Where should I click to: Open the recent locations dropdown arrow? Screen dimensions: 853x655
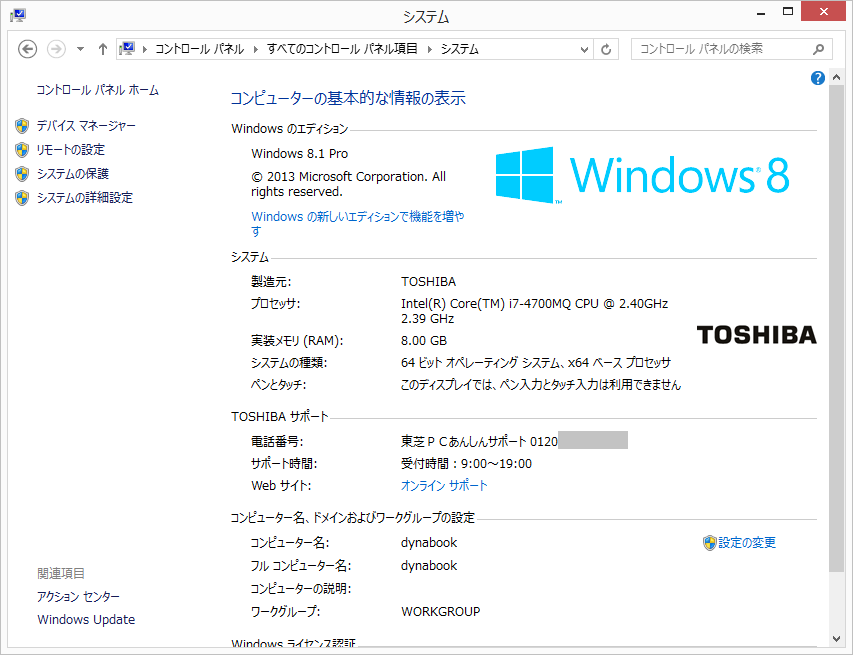(x=80, y=49)
